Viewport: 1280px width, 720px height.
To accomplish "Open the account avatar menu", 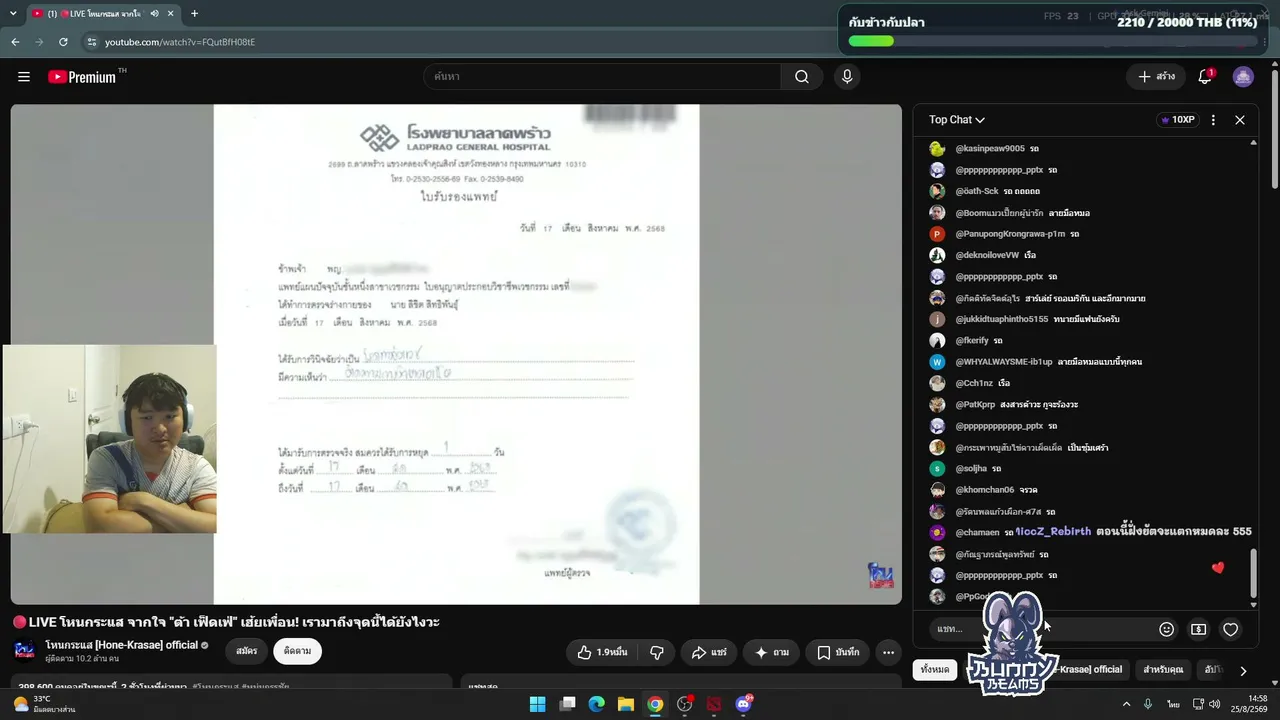I will click(x=1243, y=77).
